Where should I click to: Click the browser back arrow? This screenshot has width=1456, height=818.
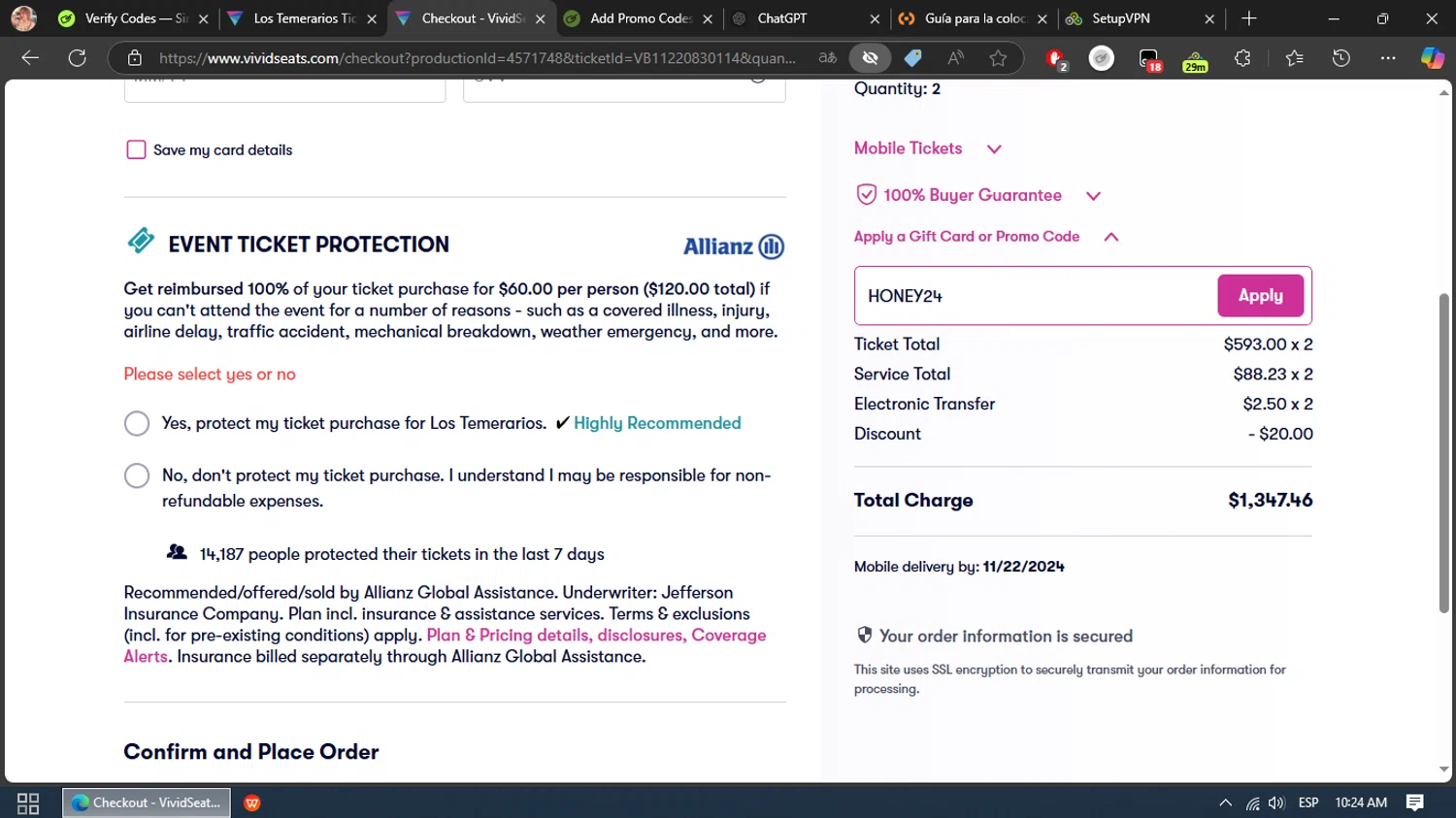(30, 58)
